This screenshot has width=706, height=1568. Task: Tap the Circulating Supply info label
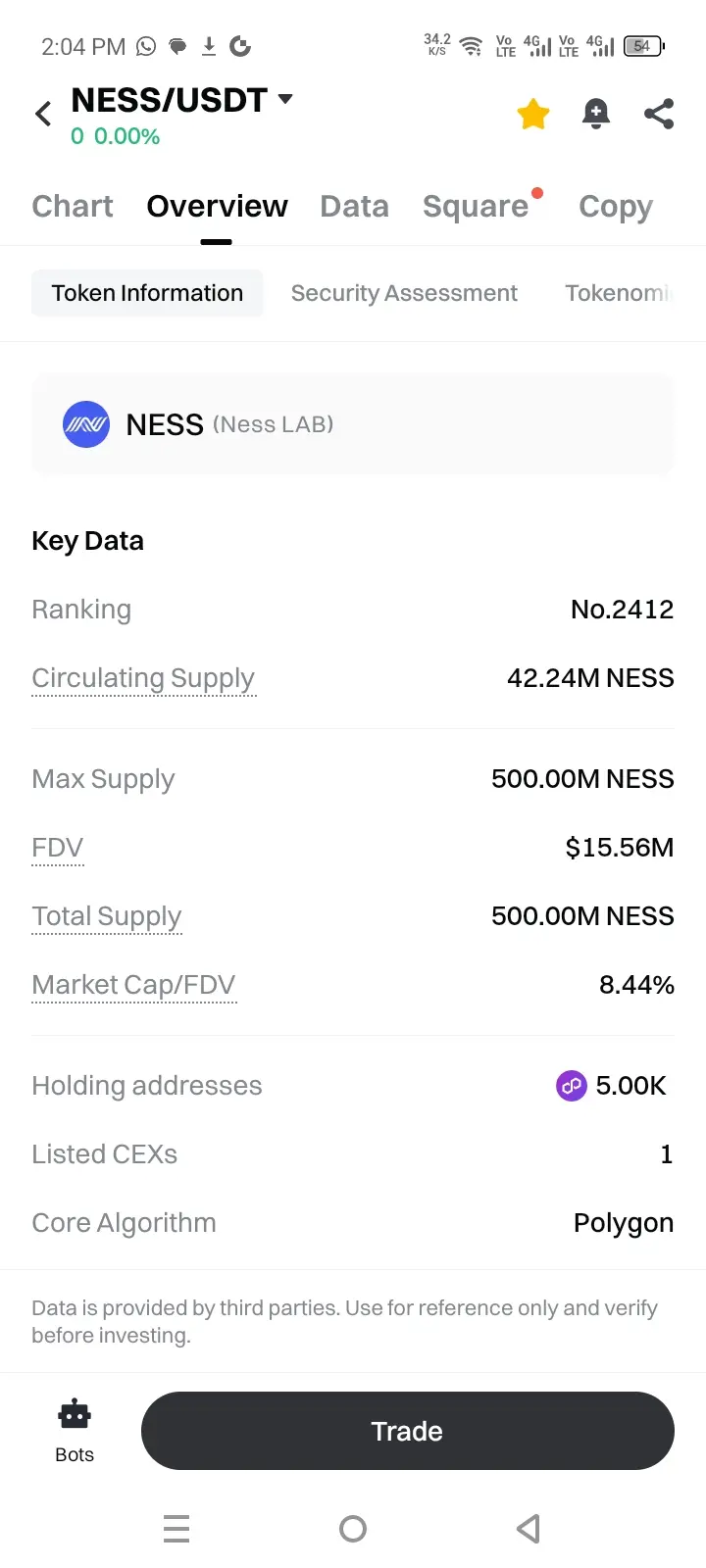(x=143, y=678)
